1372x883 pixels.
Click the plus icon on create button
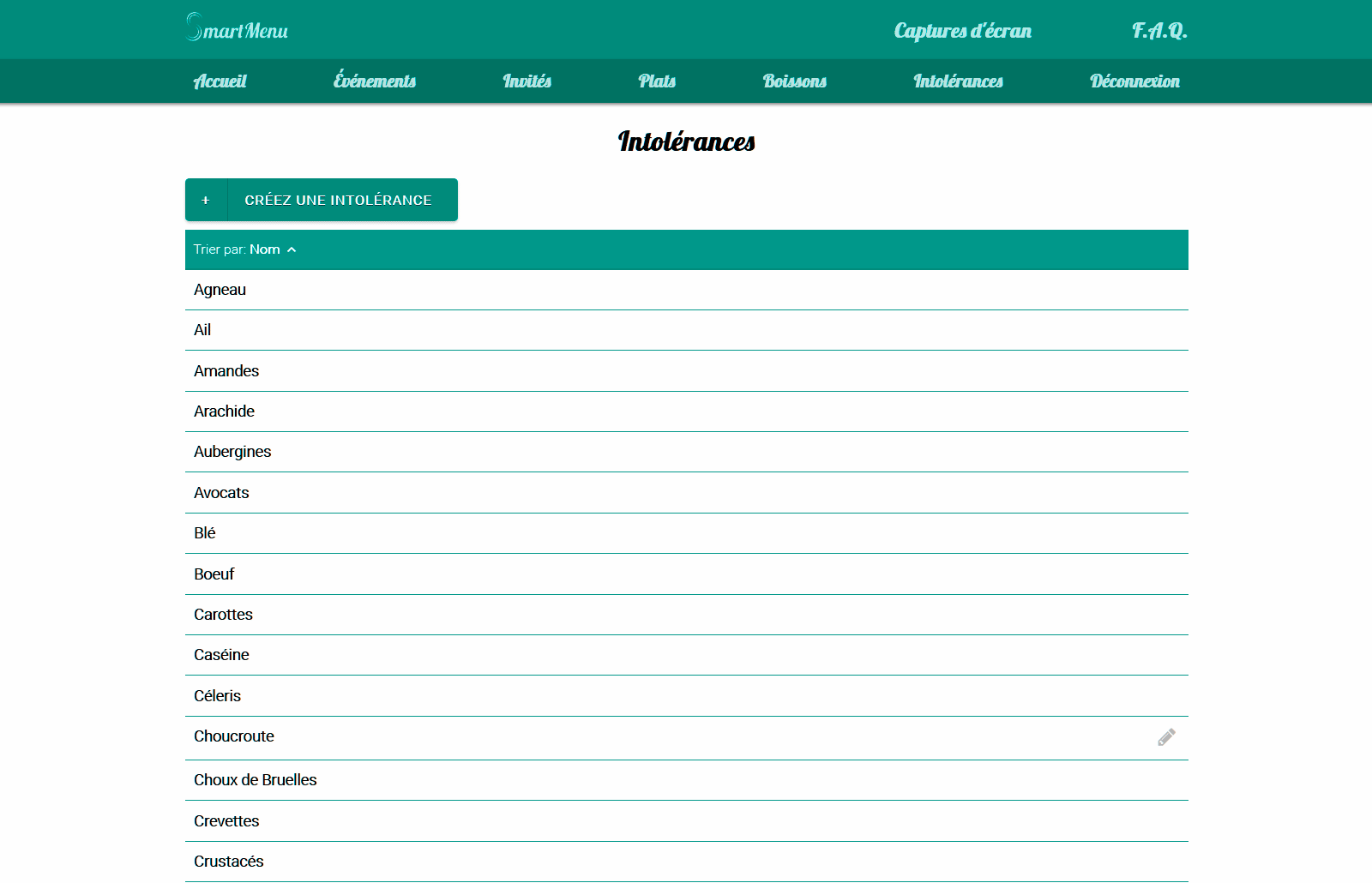click(206, 200)
